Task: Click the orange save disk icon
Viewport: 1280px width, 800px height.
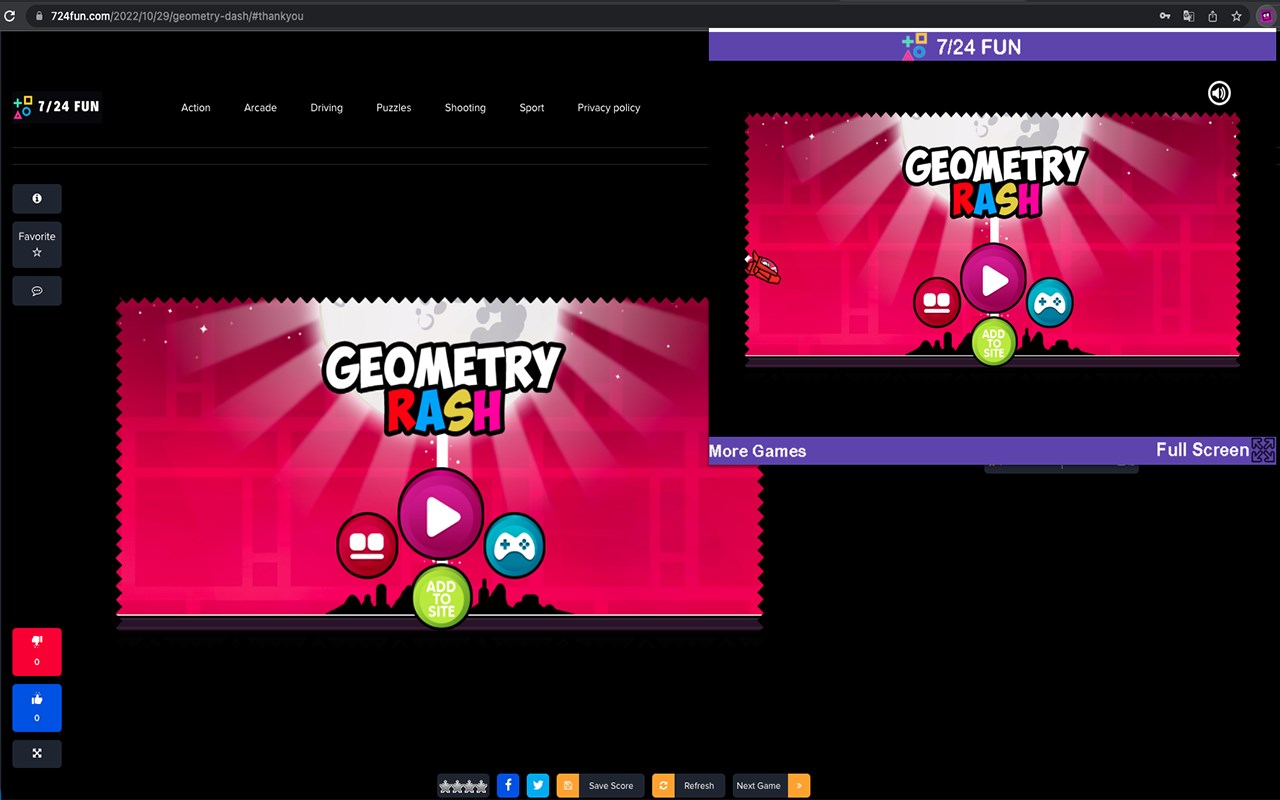Action: tap(568, 785)
